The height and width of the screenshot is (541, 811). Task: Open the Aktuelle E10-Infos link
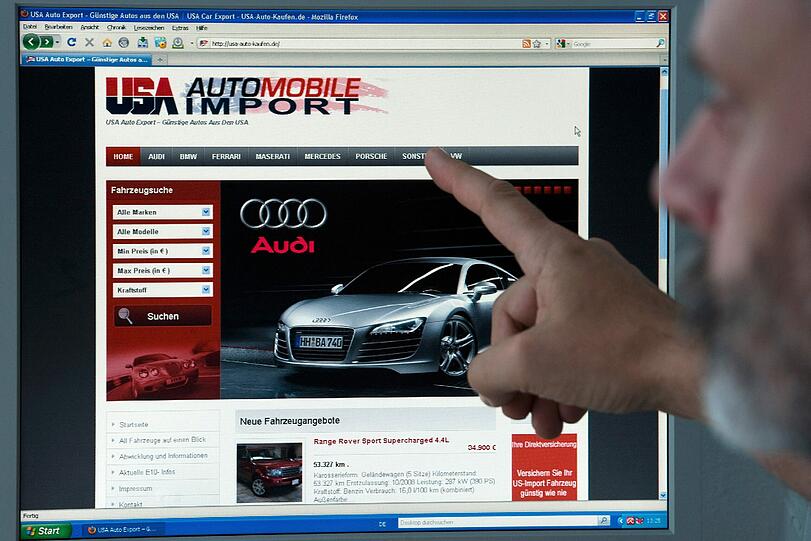click(x=147, y=472)
